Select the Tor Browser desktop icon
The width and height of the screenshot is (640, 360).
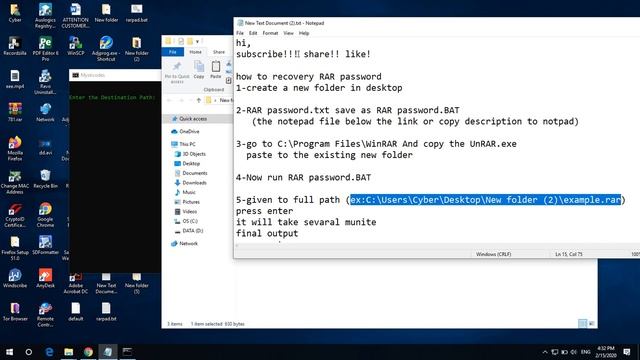(x=15, y=311)
